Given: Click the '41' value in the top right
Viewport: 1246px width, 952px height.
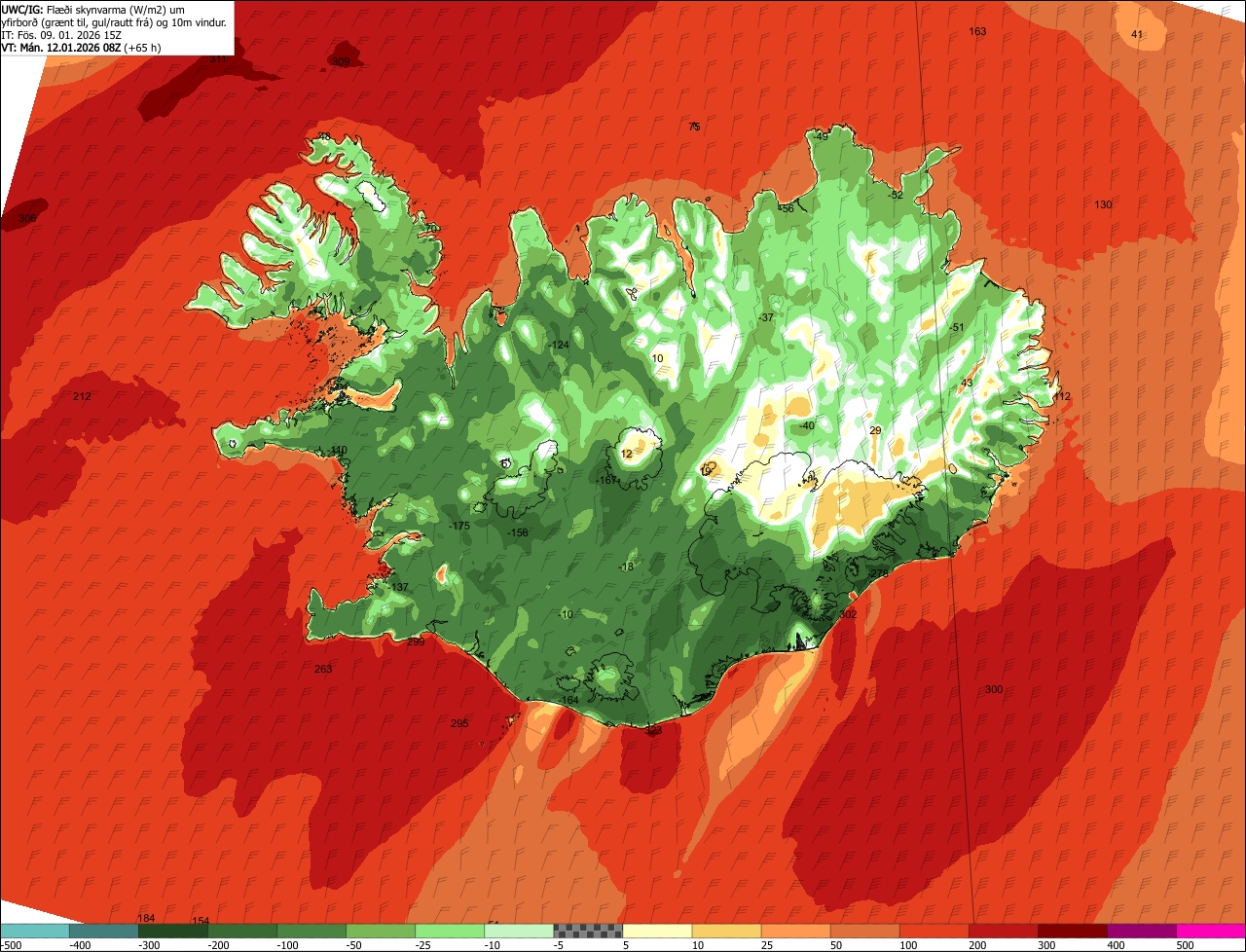Looking at the screenshot, I should (1137, 34).
